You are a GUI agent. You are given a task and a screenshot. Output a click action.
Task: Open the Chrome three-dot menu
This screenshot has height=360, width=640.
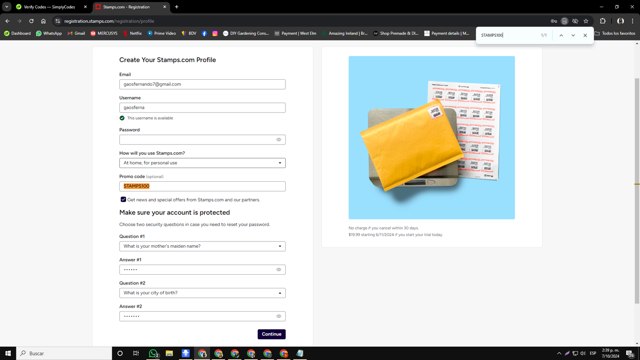(633, 21)
